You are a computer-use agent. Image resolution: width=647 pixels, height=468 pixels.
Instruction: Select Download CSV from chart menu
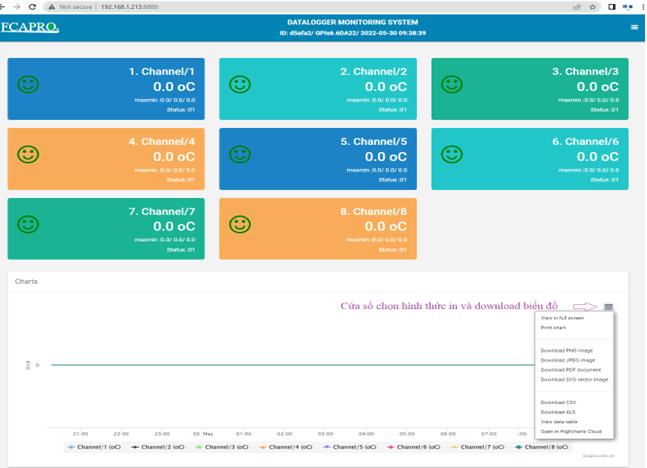click(558, 402)
